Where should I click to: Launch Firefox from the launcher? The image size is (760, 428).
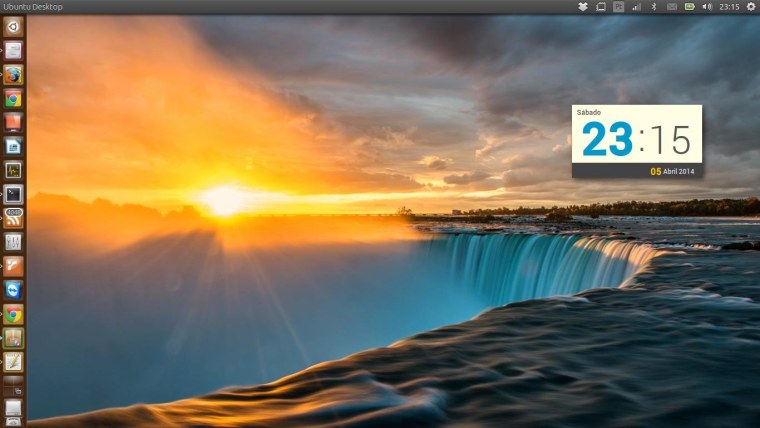click(13, 74)
